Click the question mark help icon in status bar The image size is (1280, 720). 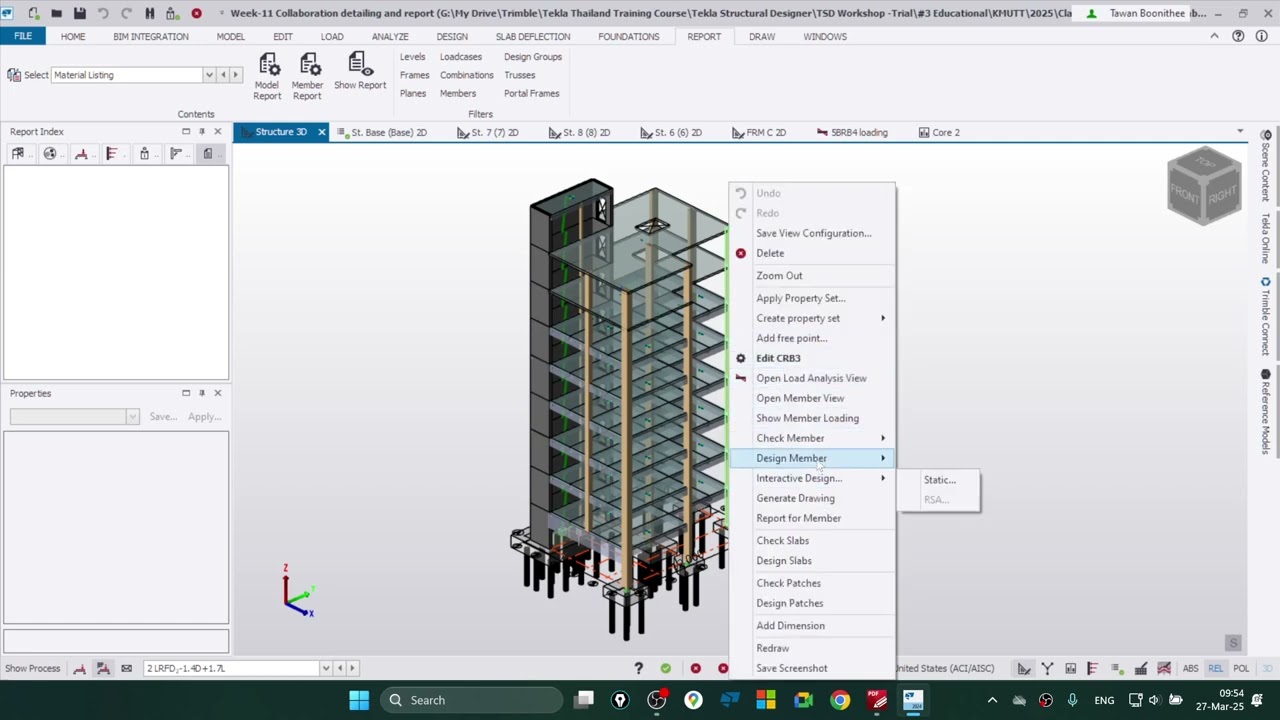638,668
